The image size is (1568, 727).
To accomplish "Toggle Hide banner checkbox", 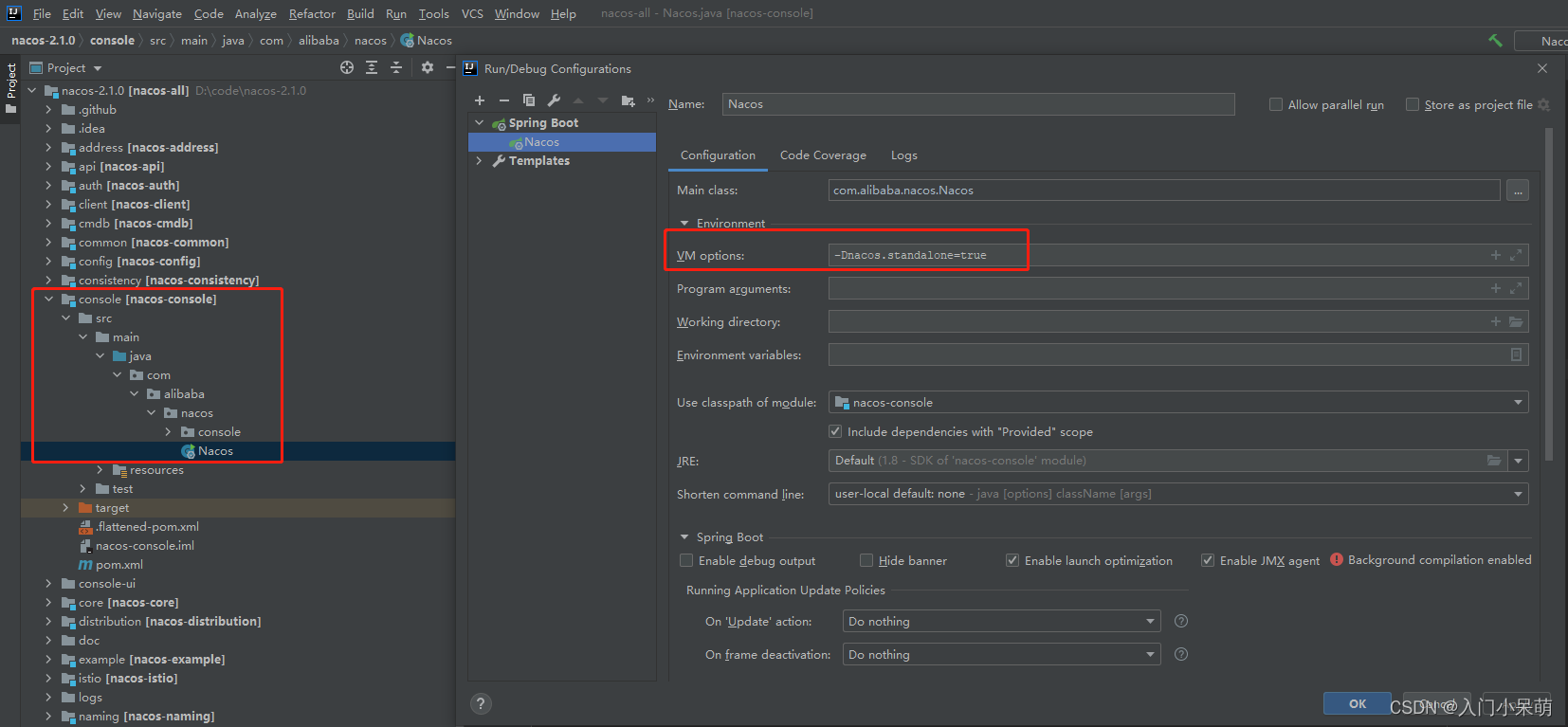I will (866, 560).
